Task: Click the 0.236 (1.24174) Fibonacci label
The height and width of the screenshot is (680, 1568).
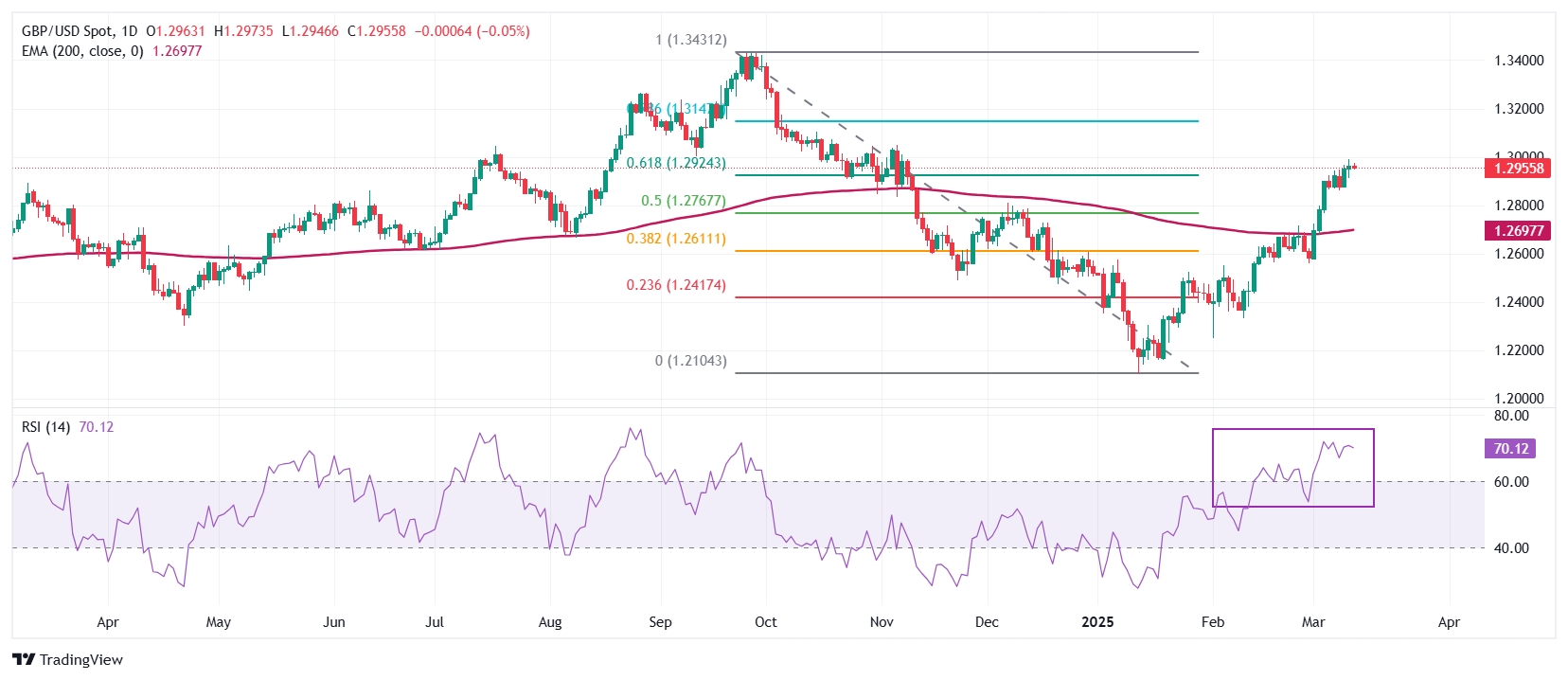Action: click(676, 285)
